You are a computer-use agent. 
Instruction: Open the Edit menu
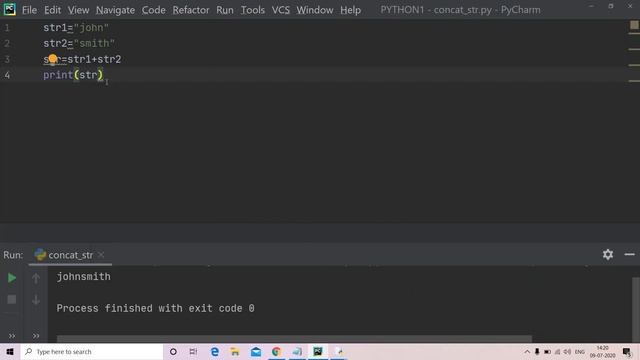coord(52,10)
